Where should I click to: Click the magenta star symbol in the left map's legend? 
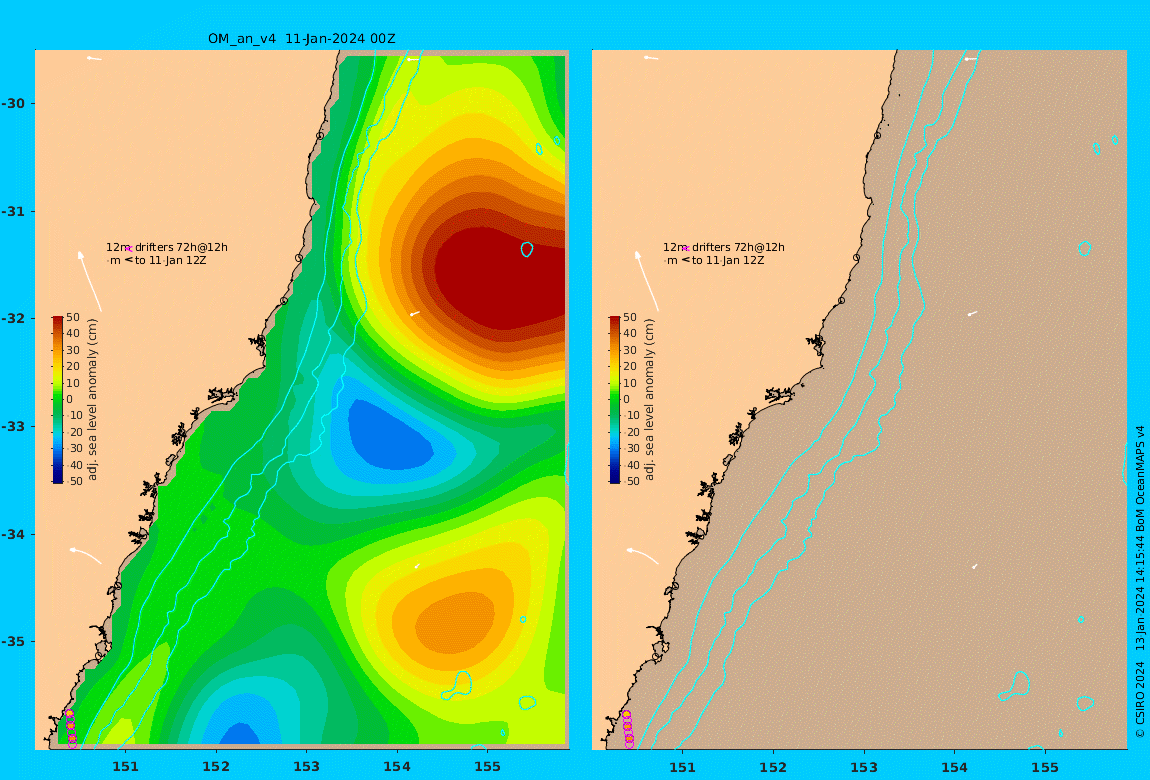pyautogui.click(x=129, y=249)
